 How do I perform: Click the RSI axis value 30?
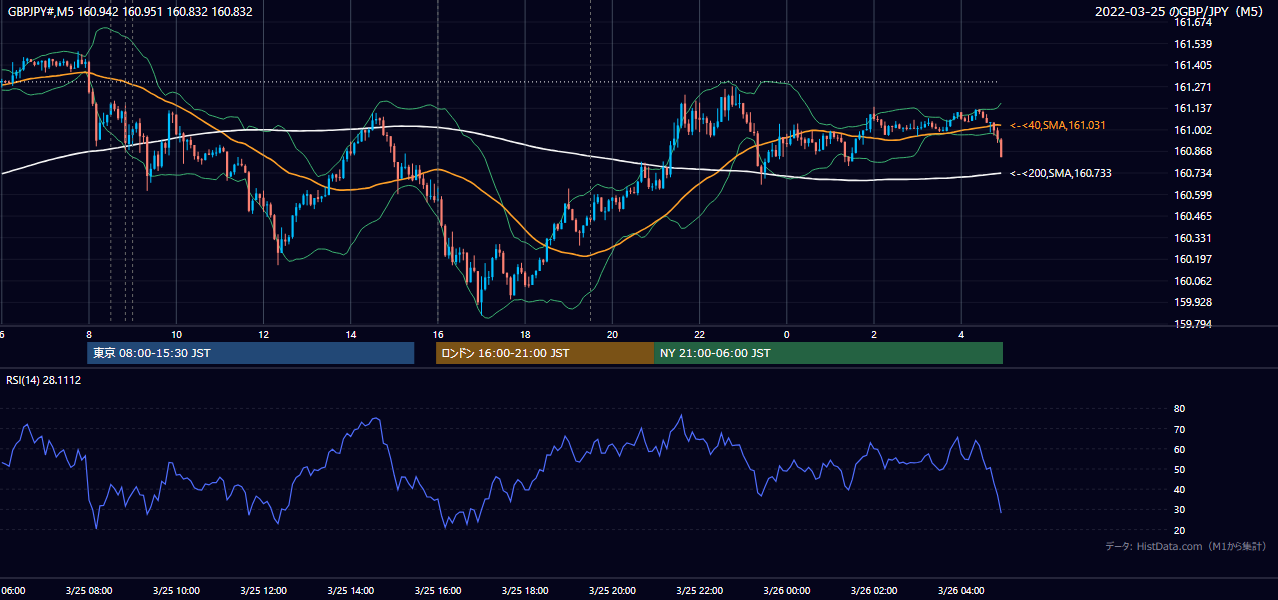coord(1179,510)
